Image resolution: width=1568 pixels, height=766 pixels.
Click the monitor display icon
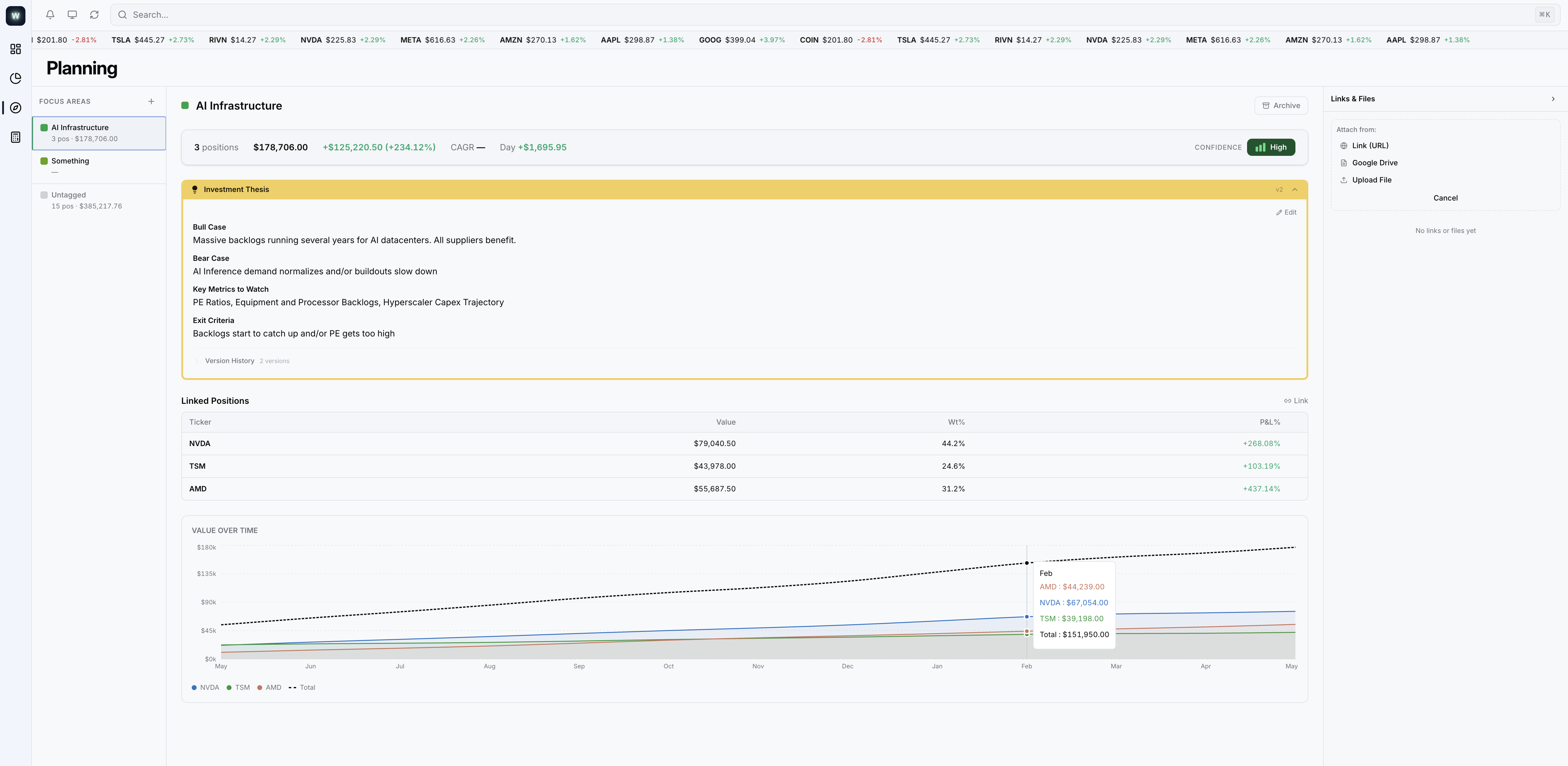click(73, 15)
